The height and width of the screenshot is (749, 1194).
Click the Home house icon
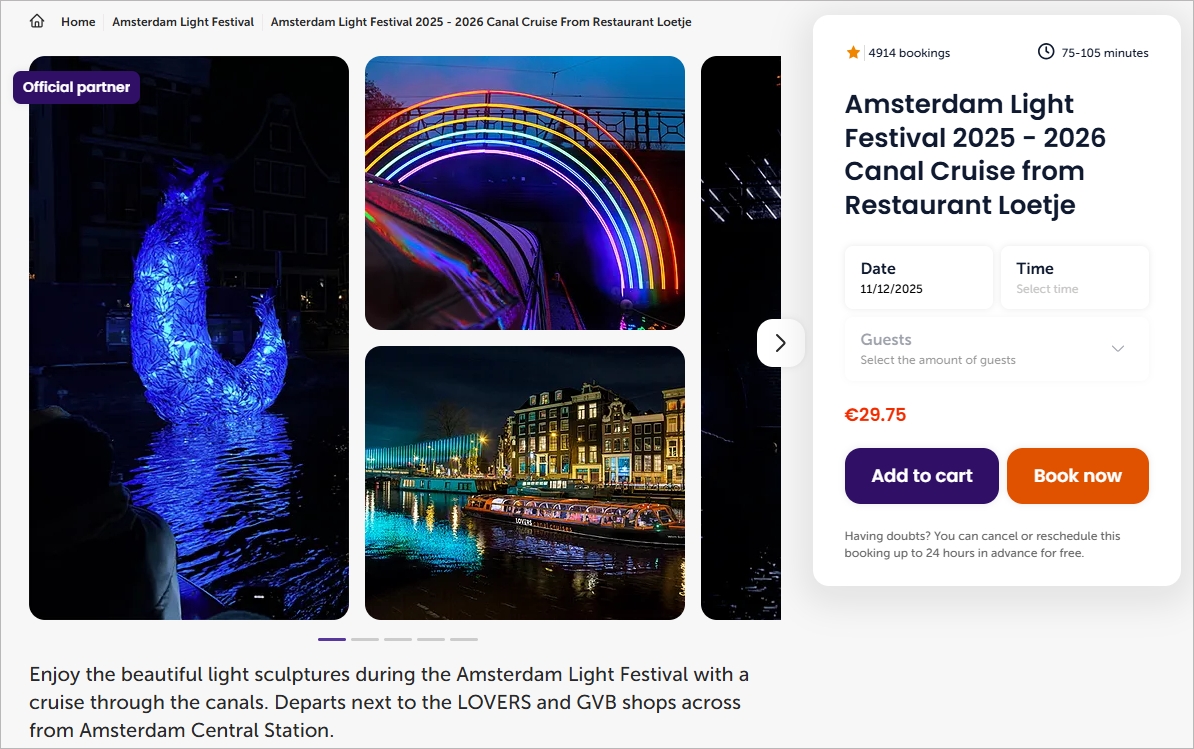[x=37, y=21]
